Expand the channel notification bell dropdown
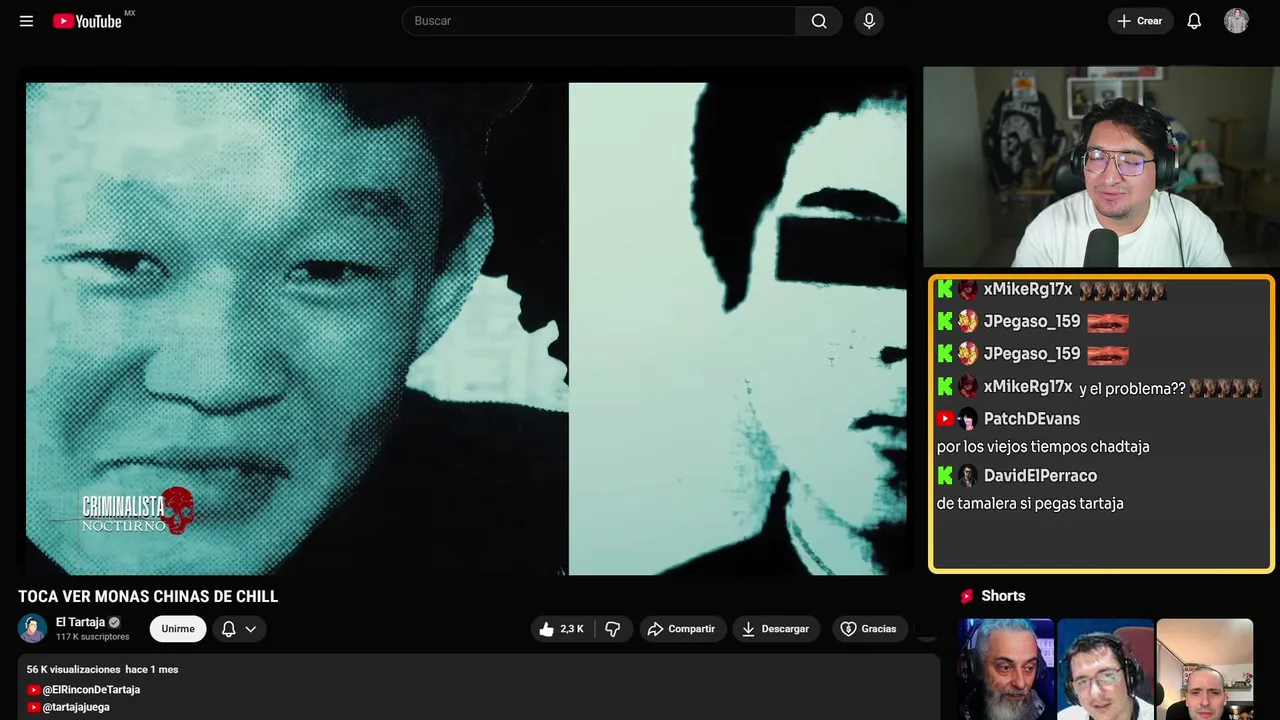 [239, 629]
